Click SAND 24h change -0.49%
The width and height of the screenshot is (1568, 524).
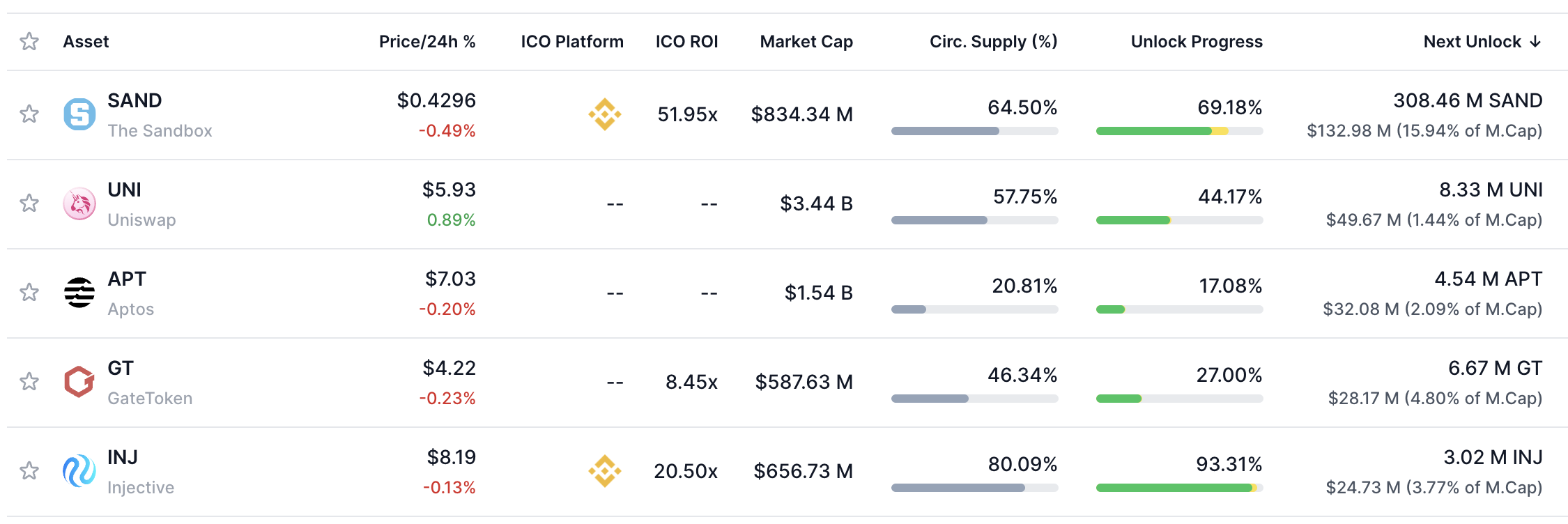tap(447, 131)
